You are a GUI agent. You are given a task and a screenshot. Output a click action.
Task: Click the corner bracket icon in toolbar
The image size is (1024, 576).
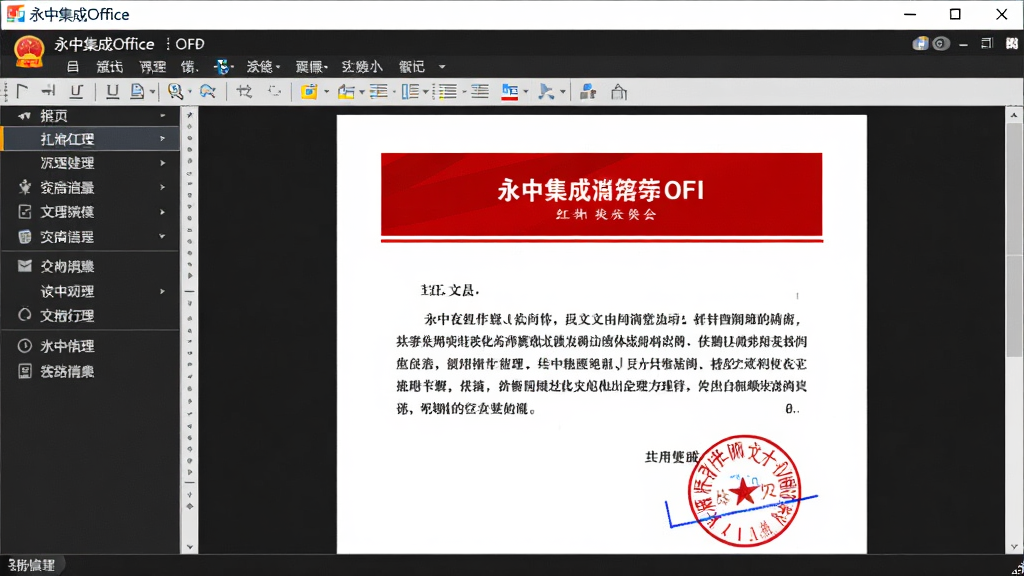22,91
